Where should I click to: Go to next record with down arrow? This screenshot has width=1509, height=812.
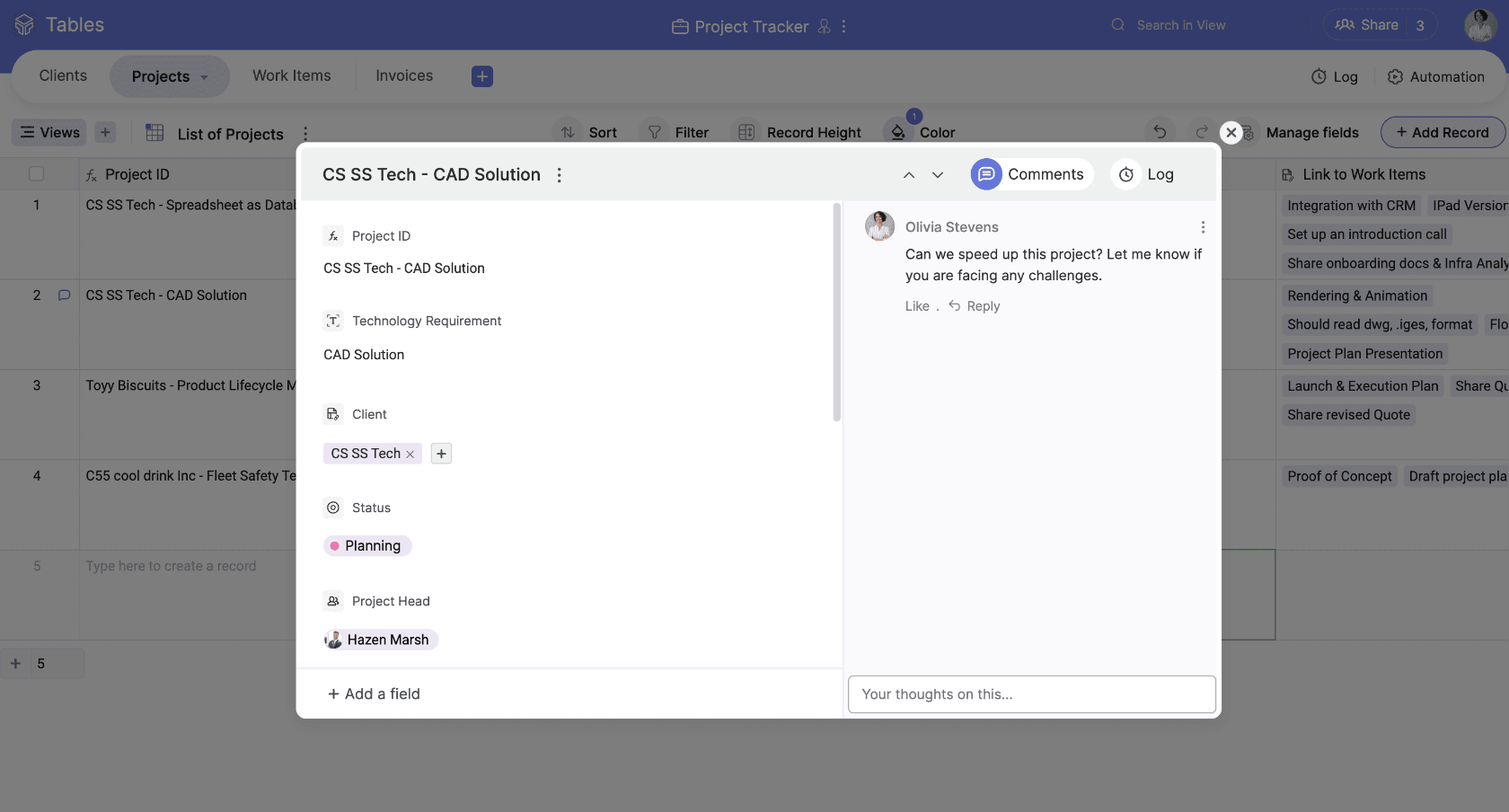click(937, 175)
